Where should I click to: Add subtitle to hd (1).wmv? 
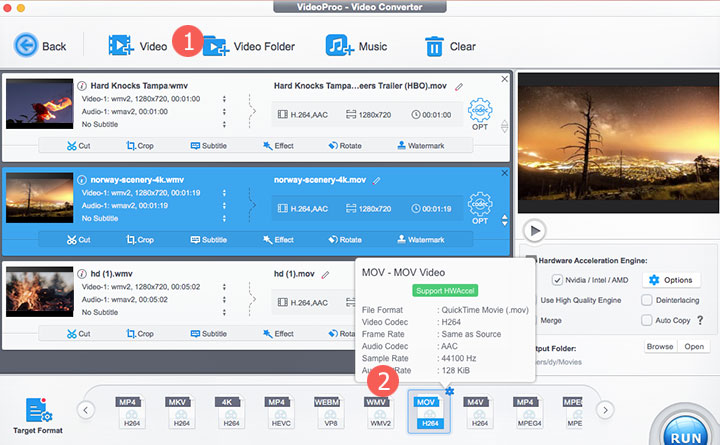click(208, 334)
